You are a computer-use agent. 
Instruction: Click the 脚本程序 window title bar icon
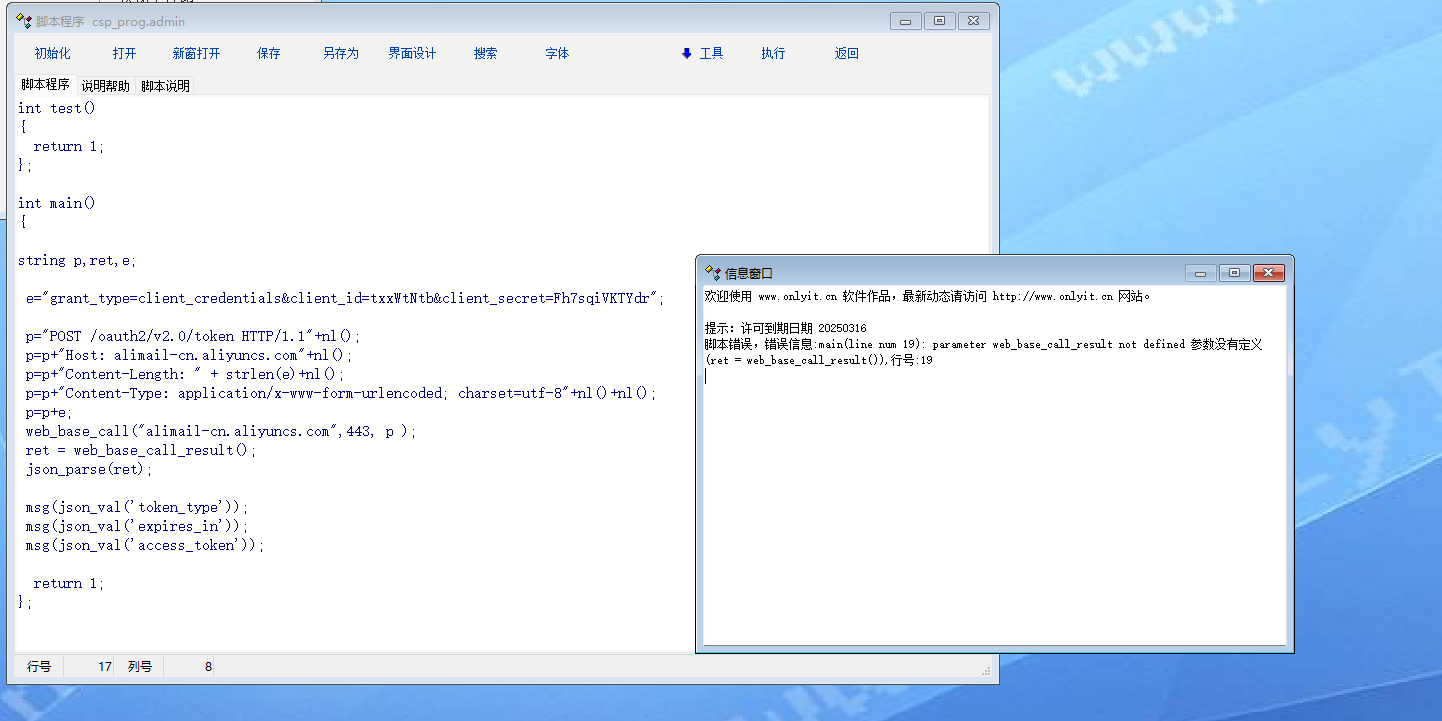point(24,21)
